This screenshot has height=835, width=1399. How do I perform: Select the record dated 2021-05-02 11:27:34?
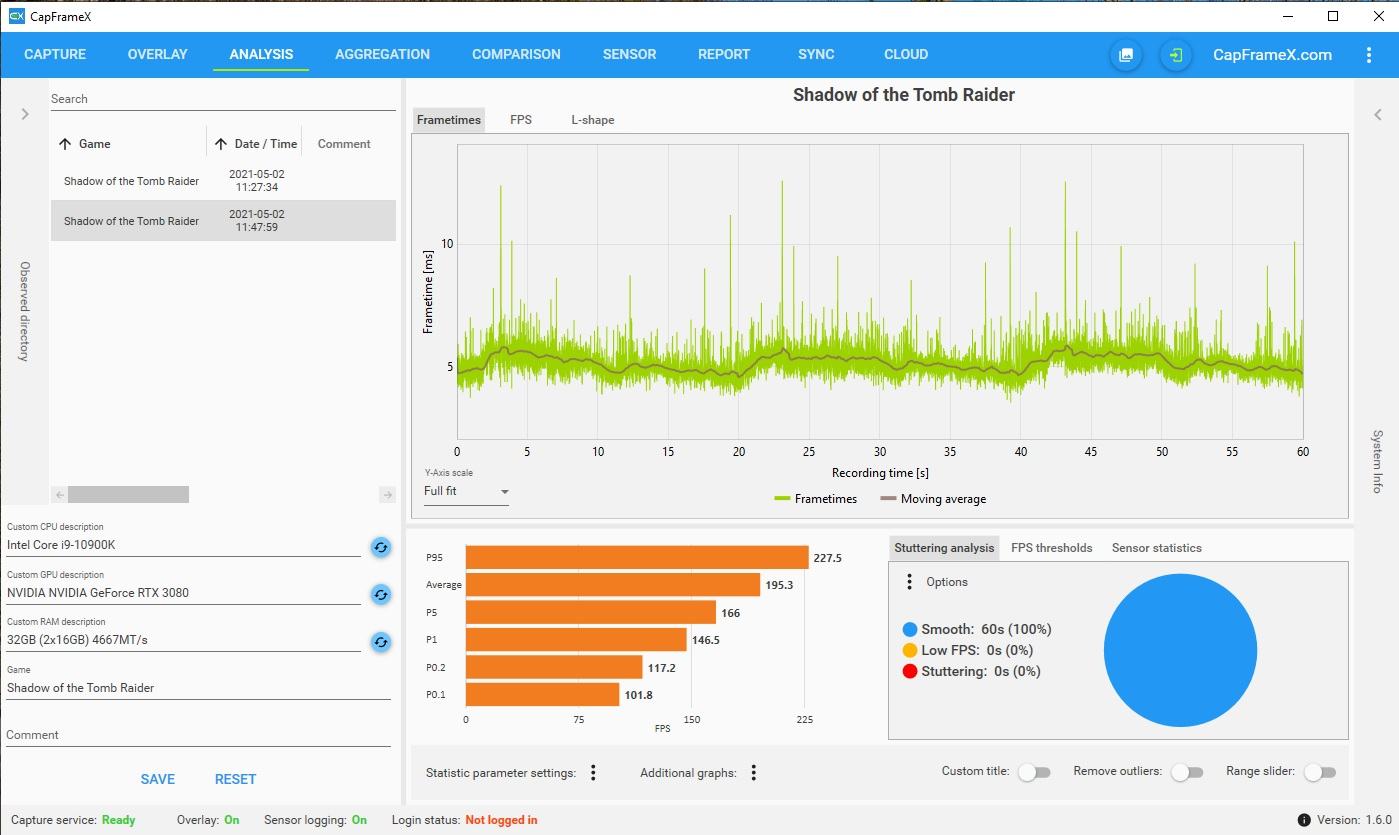(x=224, y=181)
